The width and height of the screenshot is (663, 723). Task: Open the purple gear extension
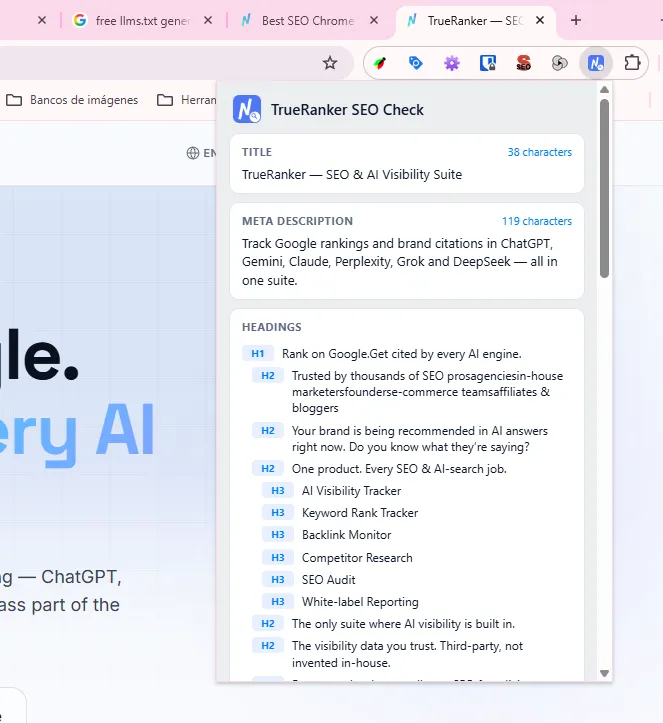tap(452, 63)
